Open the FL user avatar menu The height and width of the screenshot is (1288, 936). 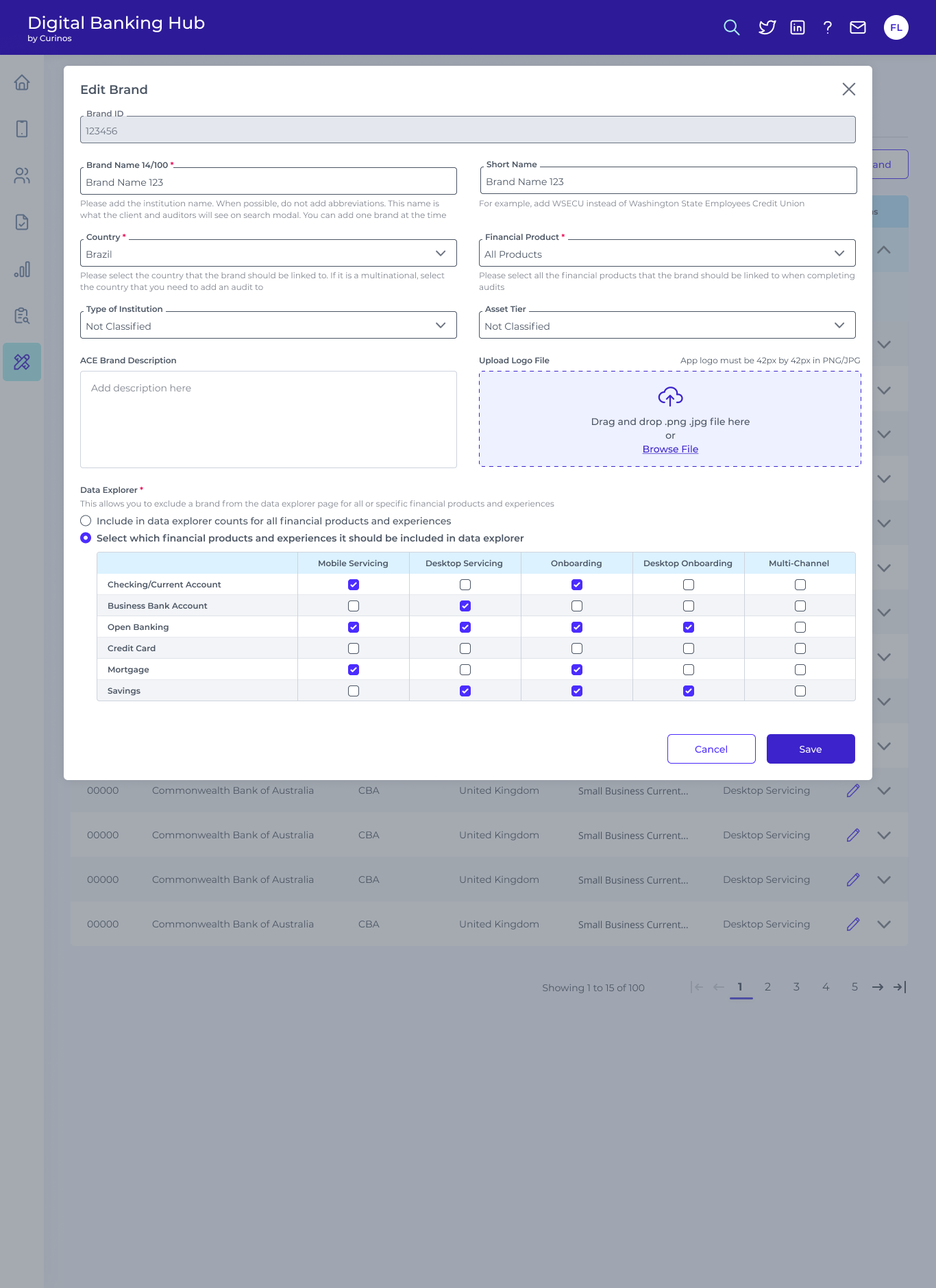pos(896,27)
